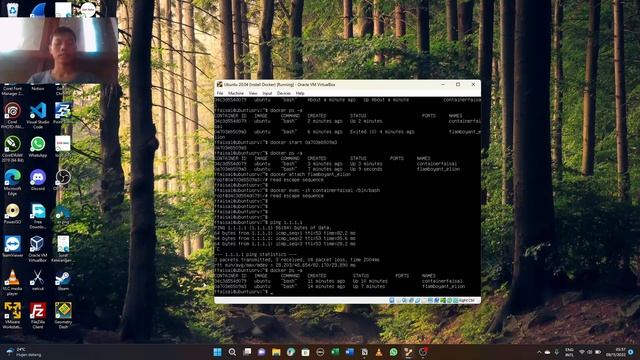Open WhatsApp desktop shortcut
This screenshot has width=640, height=360.
click(38, 147)
